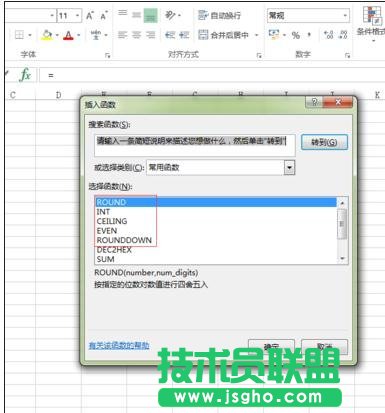Click the function list scroll down arrow
385x413 pixels.
click(x=342, y=258)
